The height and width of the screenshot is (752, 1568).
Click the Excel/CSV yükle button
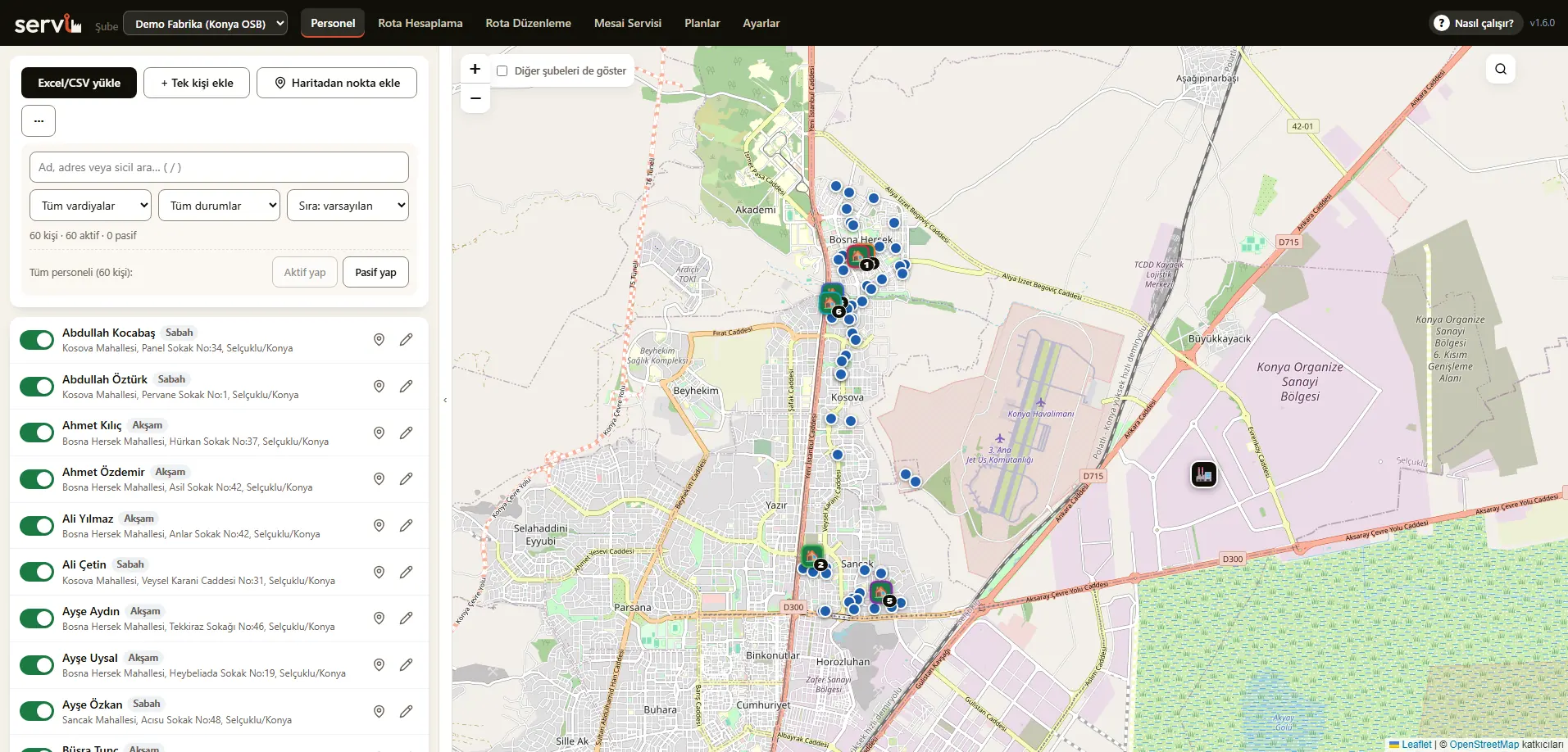pyautogui.click(x=79, y=83)
